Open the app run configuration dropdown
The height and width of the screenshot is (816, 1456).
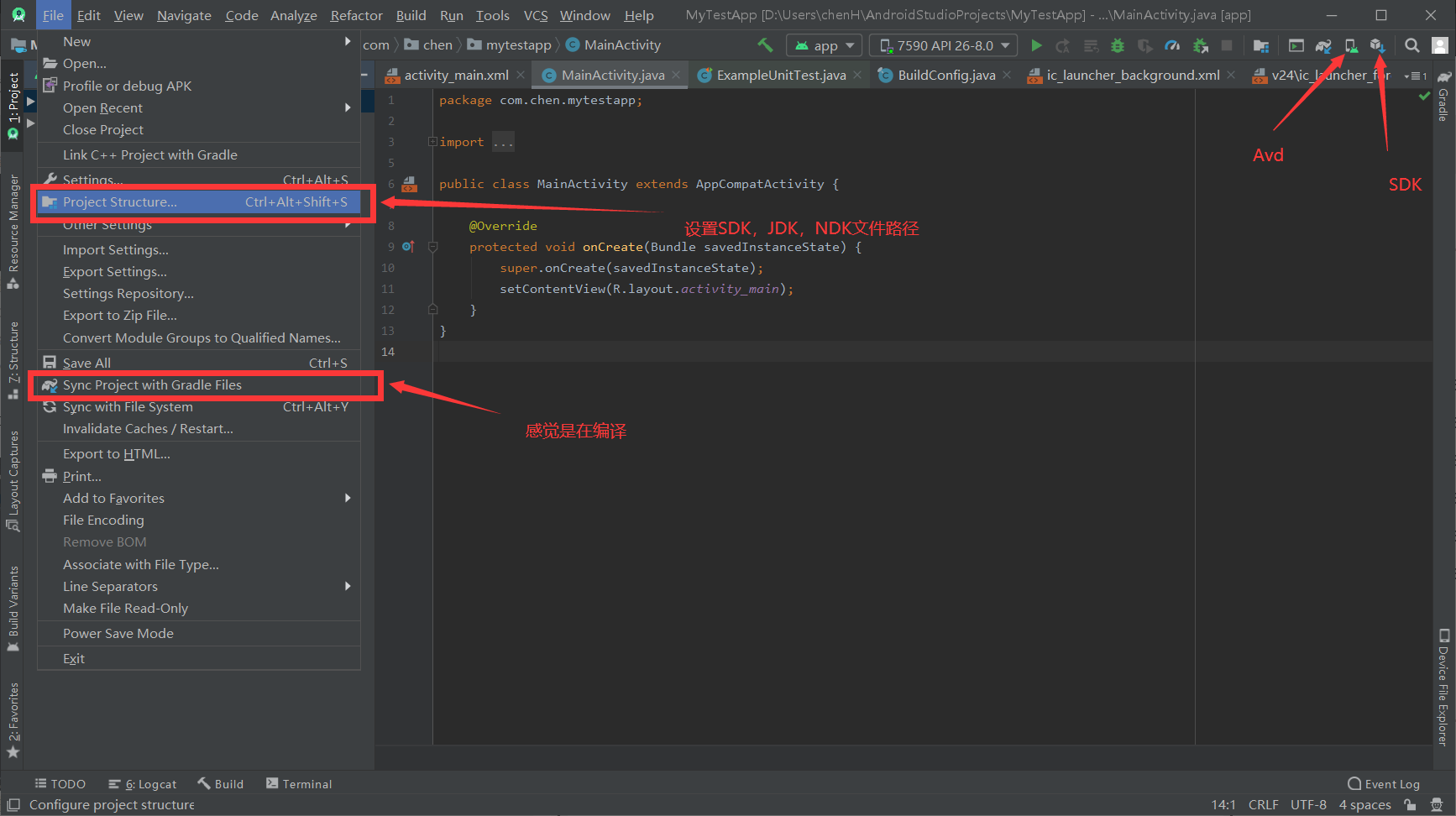(824, 44)
